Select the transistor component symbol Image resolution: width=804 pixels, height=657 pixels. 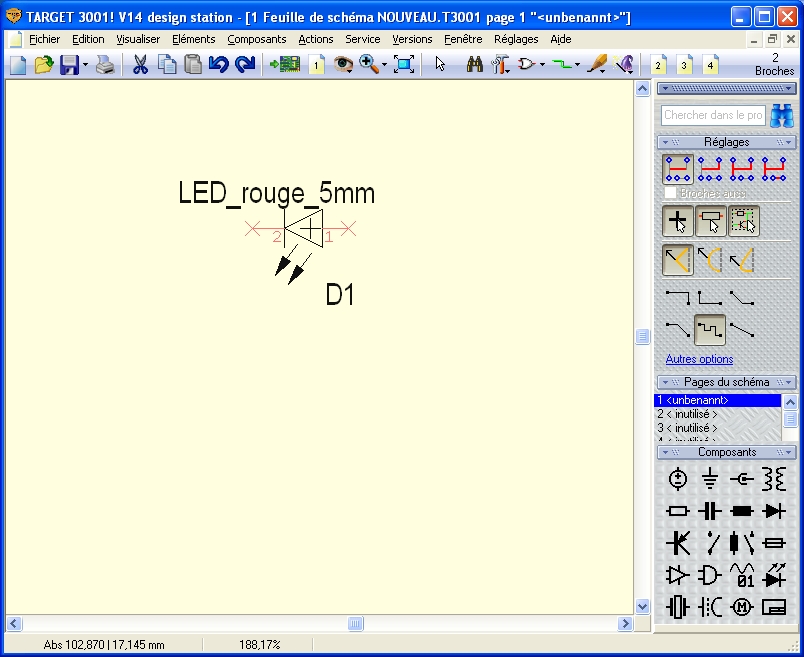tap(678, 543)
